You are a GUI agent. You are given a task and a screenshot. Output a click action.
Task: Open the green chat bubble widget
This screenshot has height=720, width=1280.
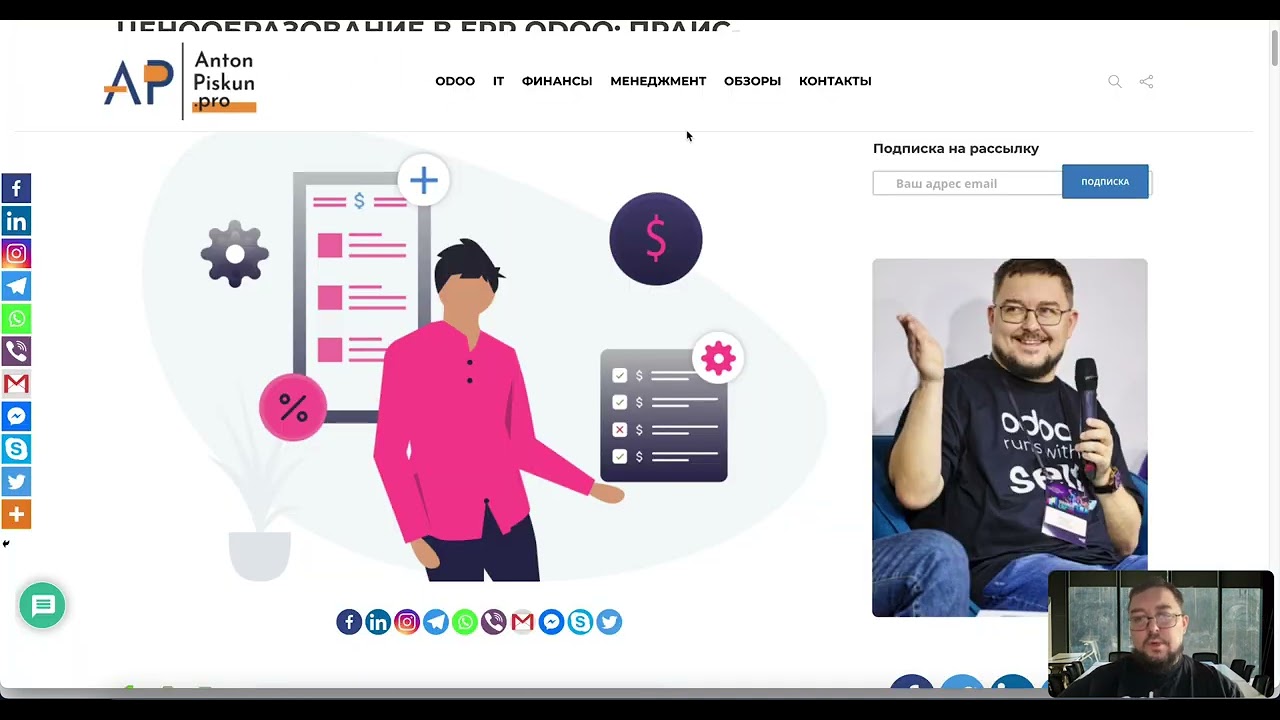(x=42, y=606)
